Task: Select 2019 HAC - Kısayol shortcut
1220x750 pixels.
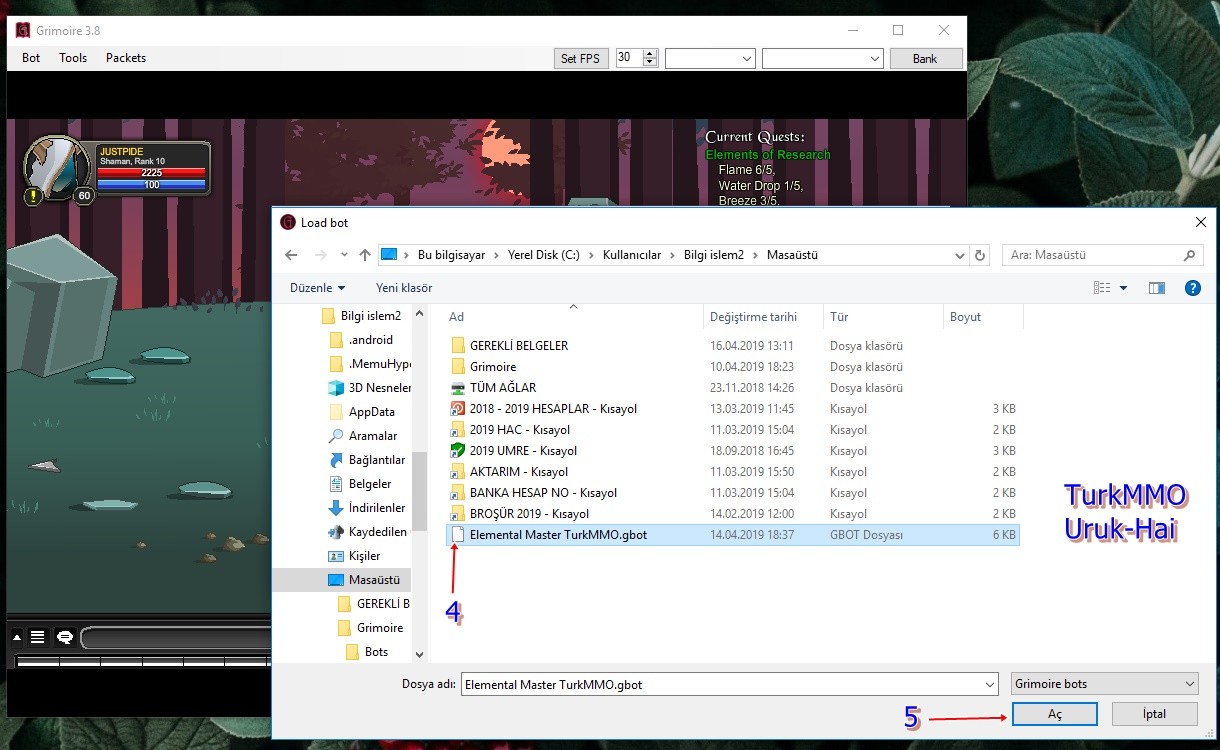Action: [732, 430]
